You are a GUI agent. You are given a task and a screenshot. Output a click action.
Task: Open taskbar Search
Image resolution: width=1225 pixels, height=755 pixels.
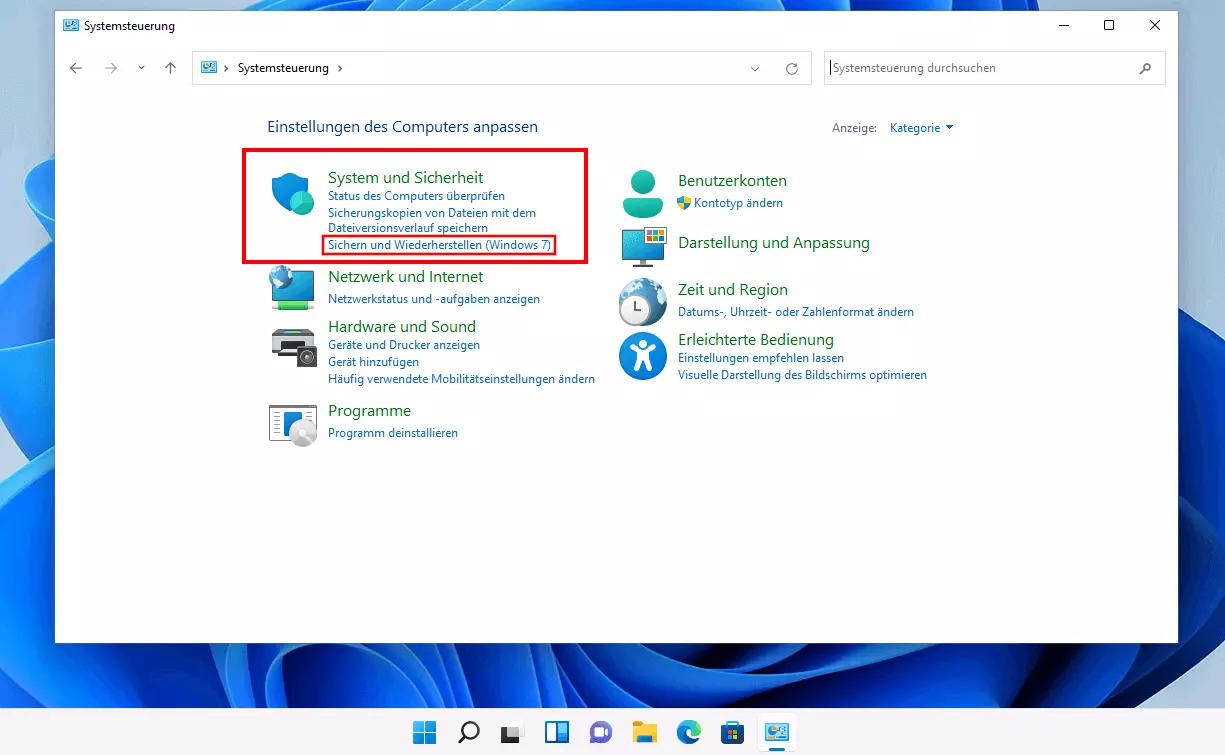[468, 732]
